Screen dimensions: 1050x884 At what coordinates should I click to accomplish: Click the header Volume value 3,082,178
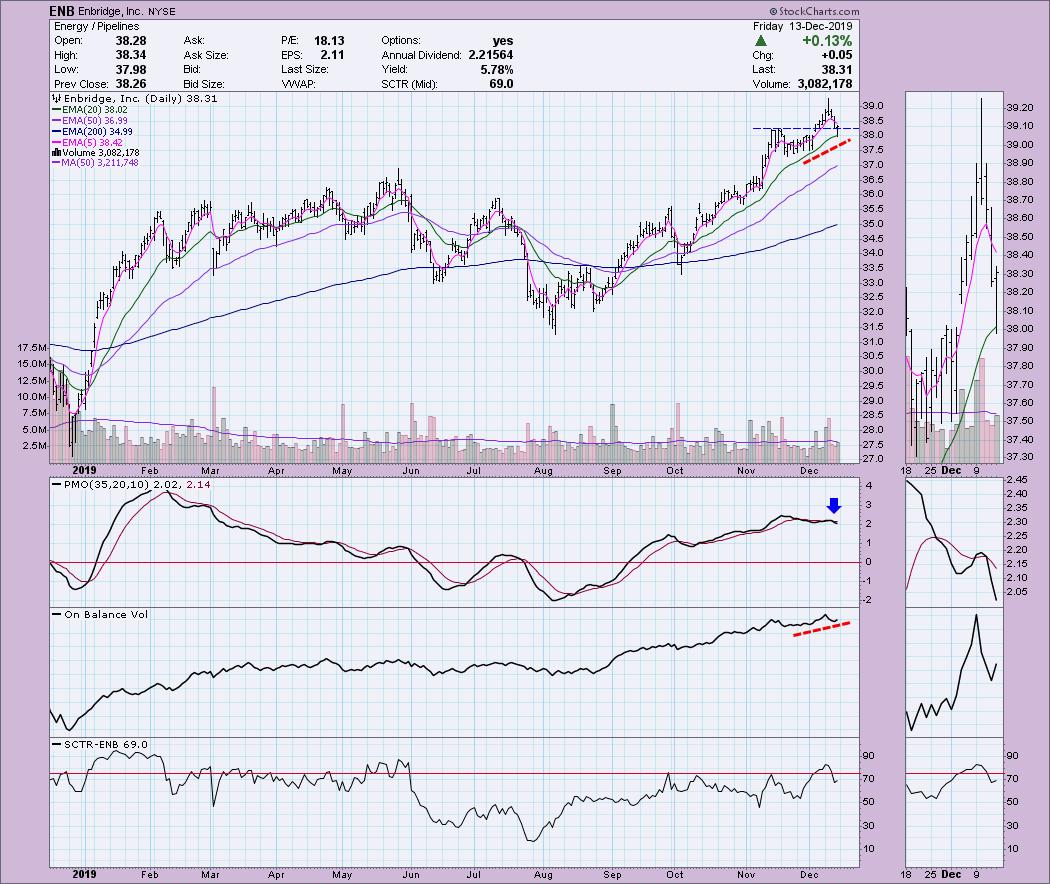[x=825, y=84]
